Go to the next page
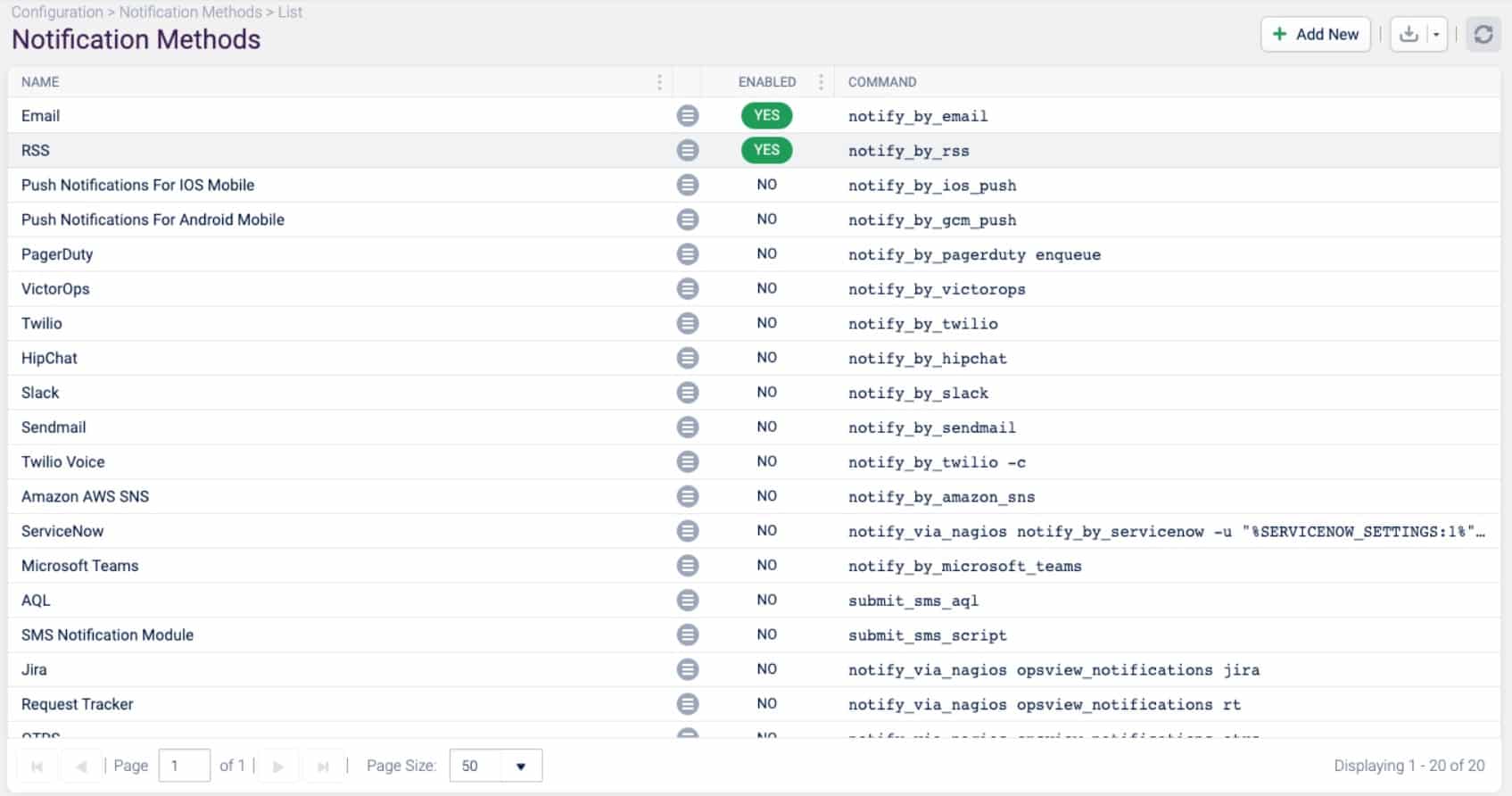The height and width of the screenshot is (796, 1512). (278, 766)
